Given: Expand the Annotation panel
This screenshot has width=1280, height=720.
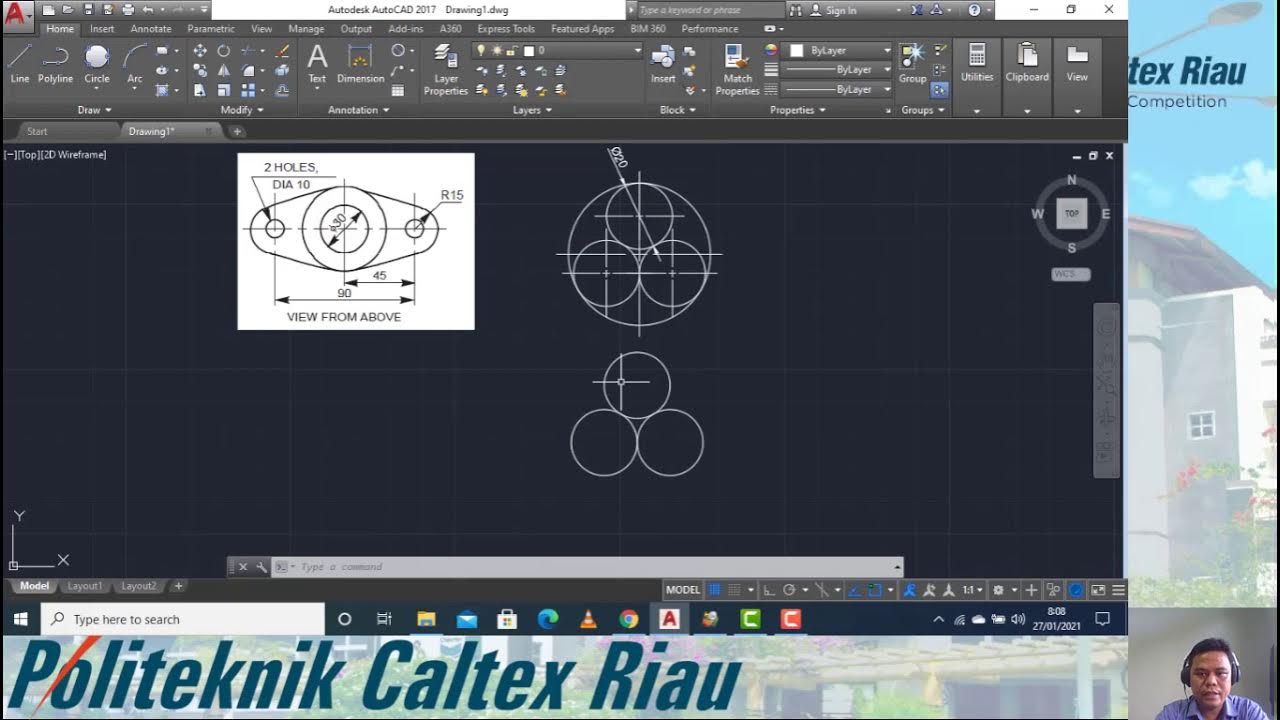Looking at the screenshot, I should pos(359,110).
